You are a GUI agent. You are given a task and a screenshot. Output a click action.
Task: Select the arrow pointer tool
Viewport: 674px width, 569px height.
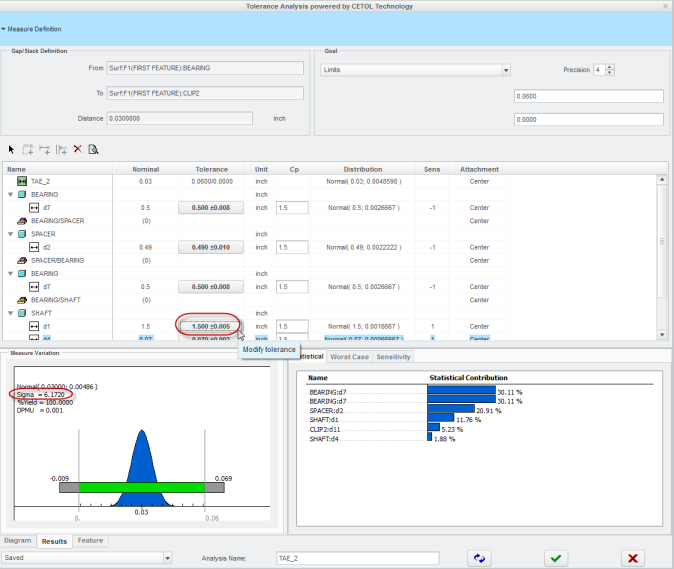(12, 149)
